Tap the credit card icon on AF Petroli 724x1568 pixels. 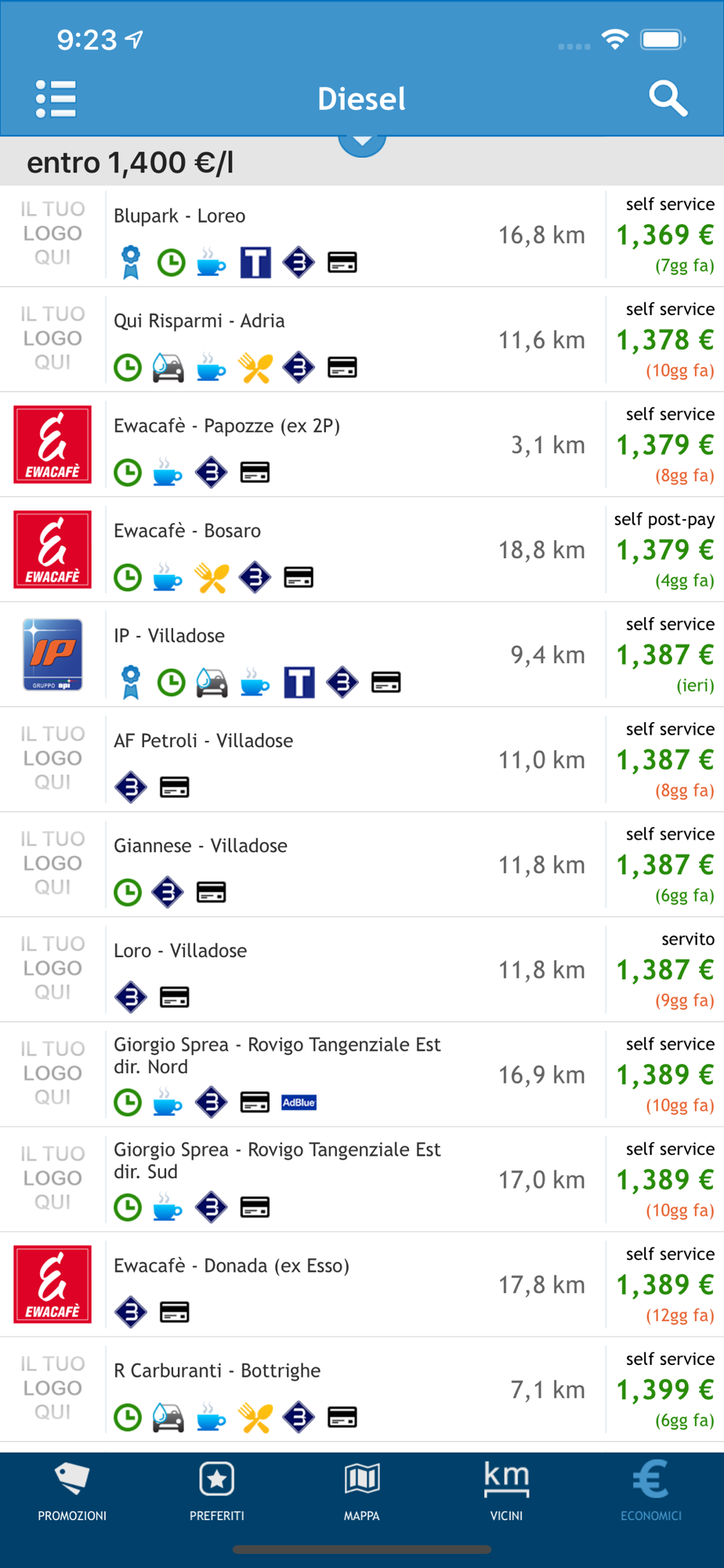click(175, 787)
